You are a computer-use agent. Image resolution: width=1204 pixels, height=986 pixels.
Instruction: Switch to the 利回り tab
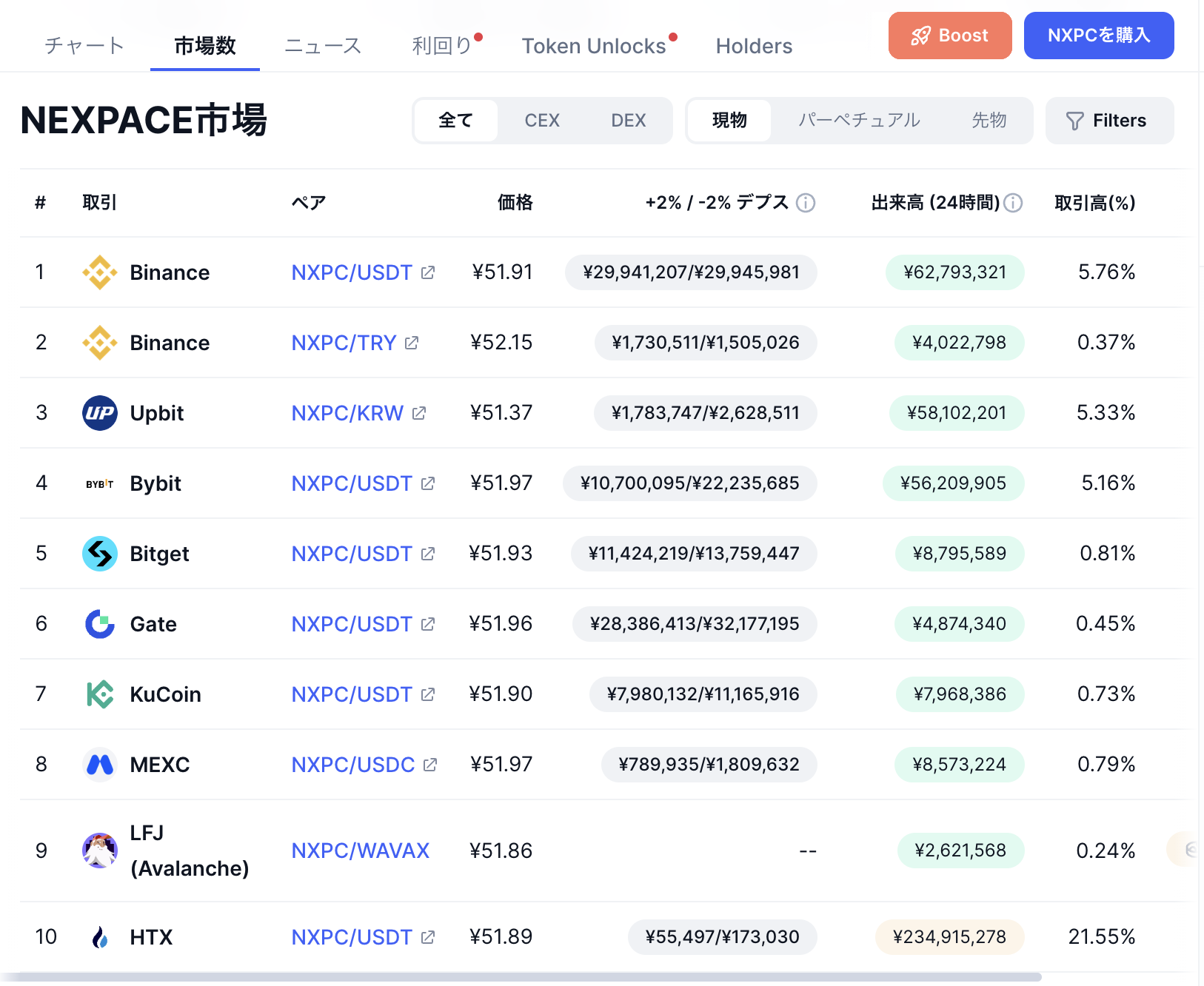point(442,46)
